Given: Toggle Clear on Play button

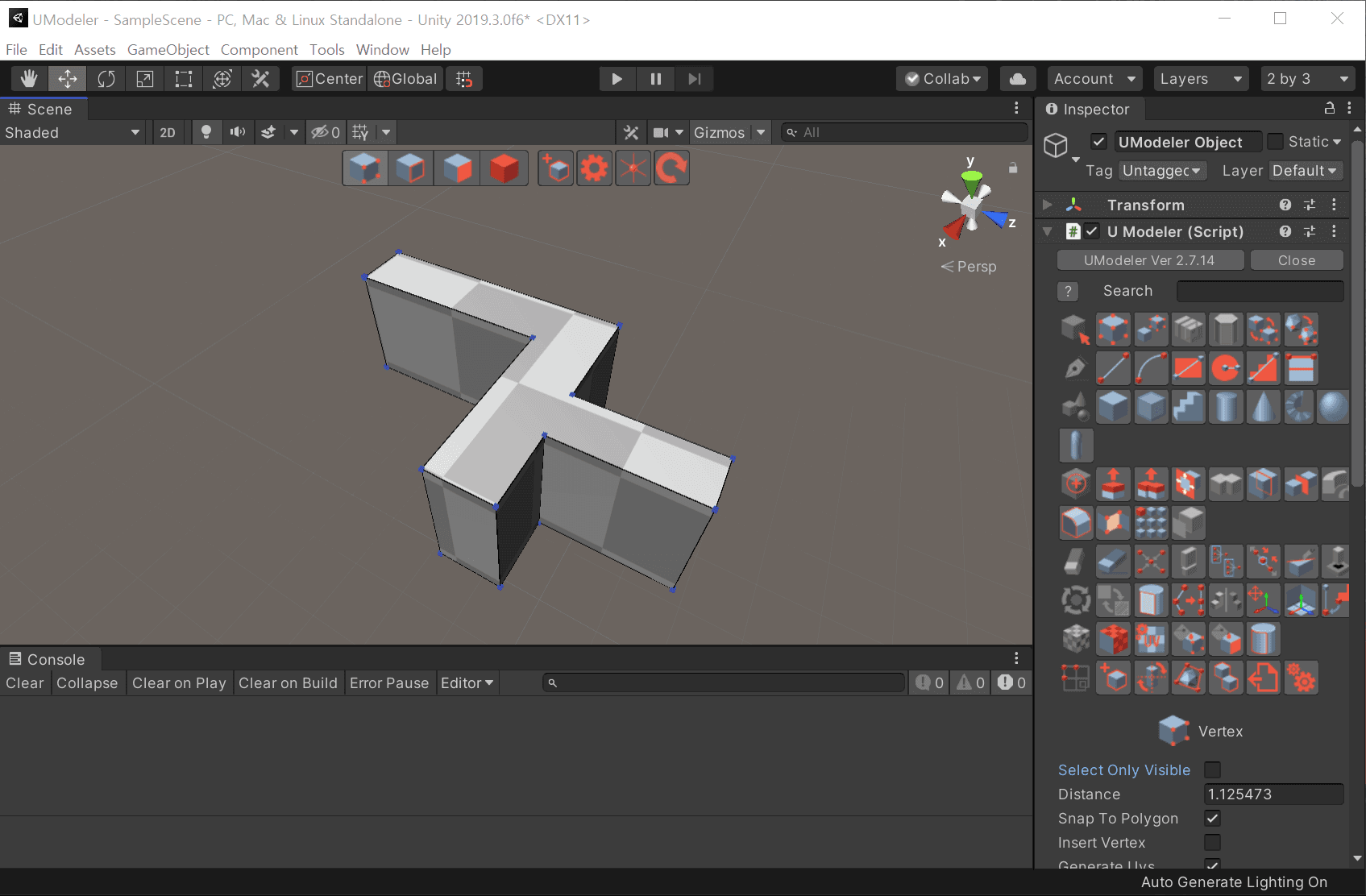Looking at the screenshot, I should tap(179, 683).
